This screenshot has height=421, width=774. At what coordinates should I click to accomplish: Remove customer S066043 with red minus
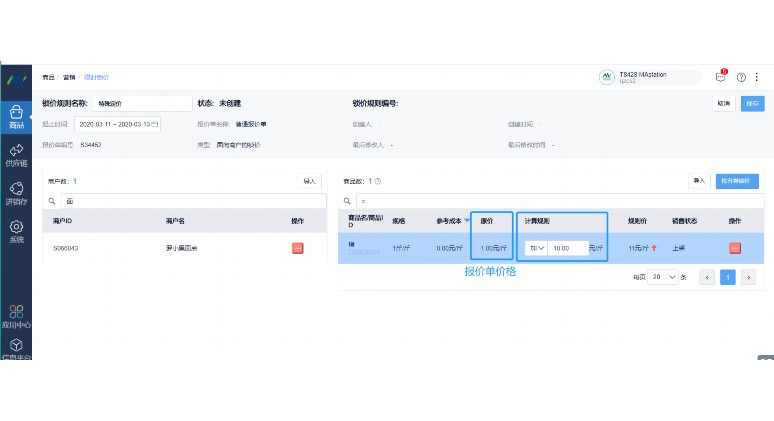tap(298, 248)
